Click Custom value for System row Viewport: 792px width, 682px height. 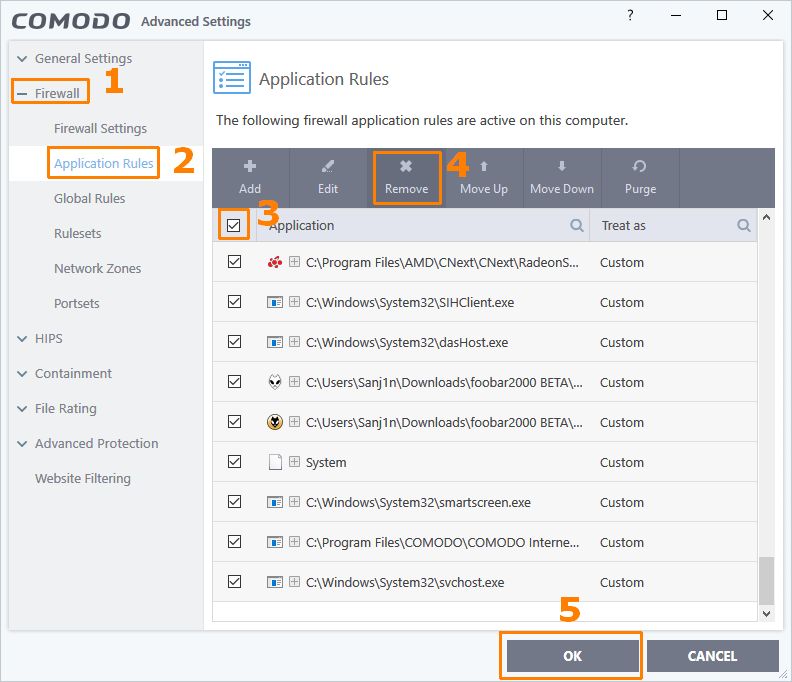pyautogui.click(x=622, y=462)
